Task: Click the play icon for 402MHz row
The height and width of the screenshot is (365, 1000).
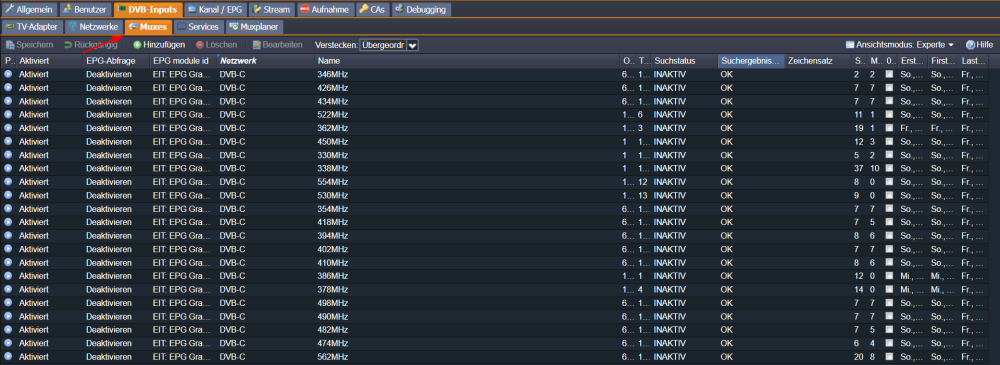Action: pyautogui.click(x=8, y=249)
